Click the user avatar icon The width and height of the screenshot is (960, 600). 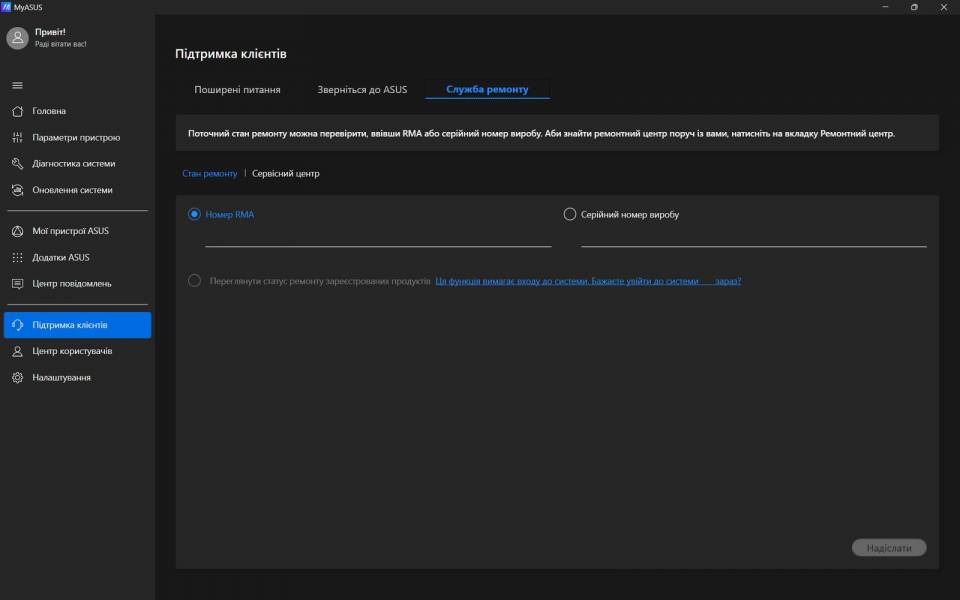pyautogui.click(x=17, y=38)
